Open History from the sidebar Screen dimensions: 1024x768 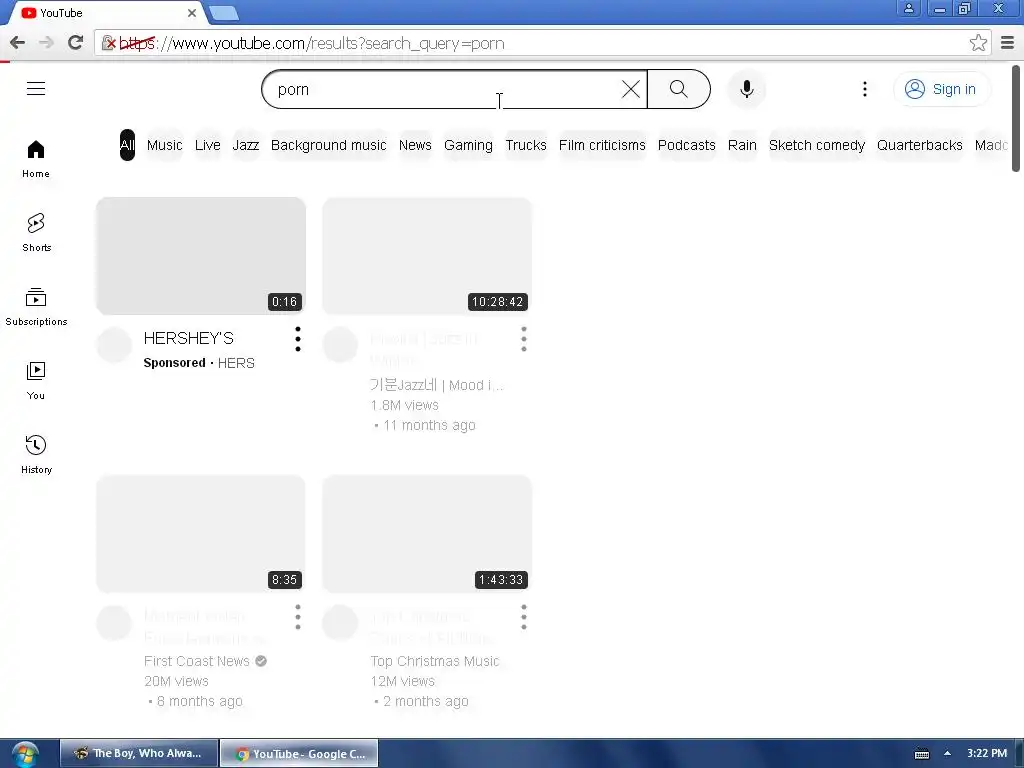click(x=36, y=455)
